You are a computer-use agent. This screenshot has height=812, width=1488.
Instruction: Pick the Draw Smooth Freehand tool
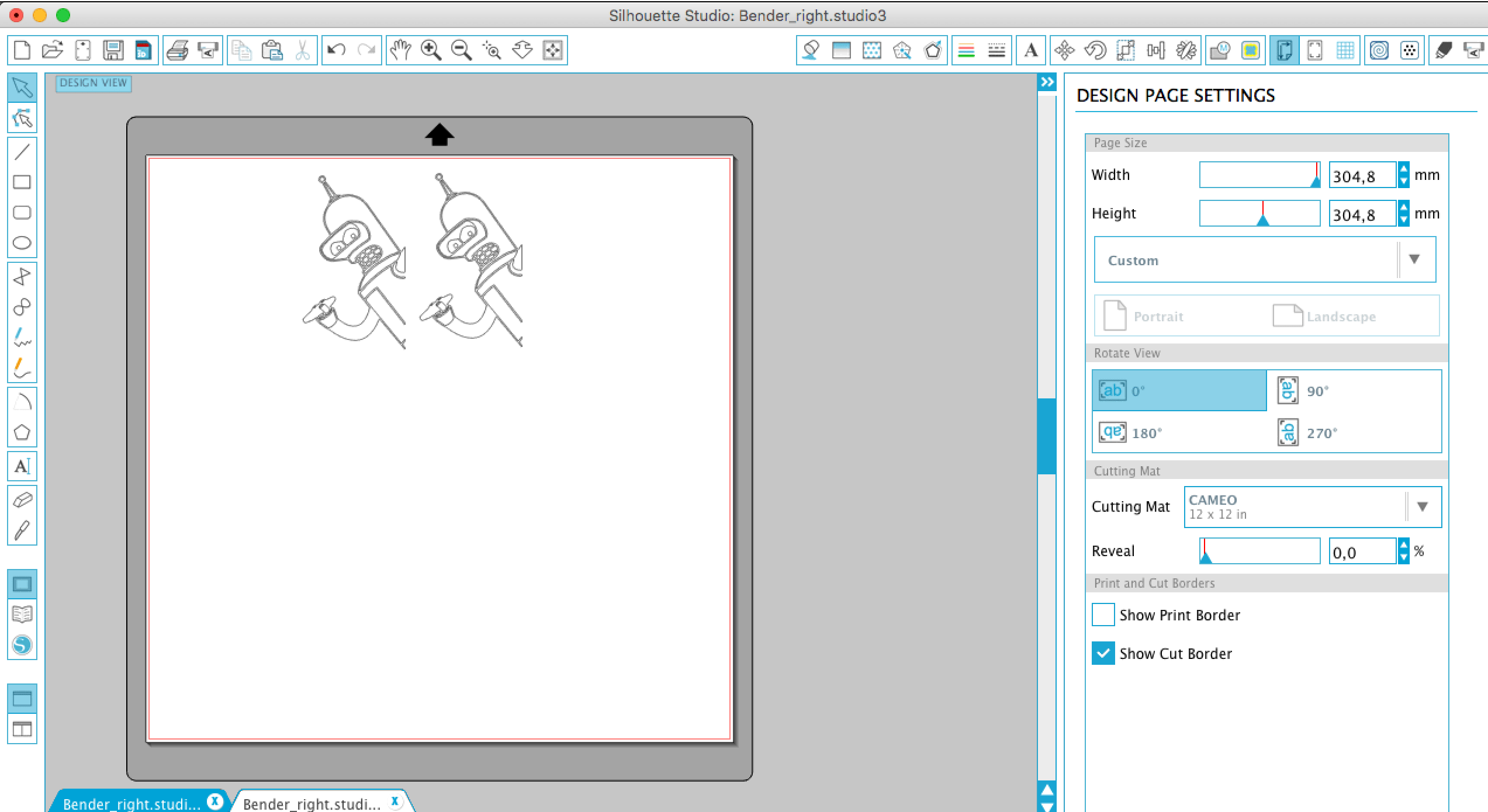tap(22, 368)
